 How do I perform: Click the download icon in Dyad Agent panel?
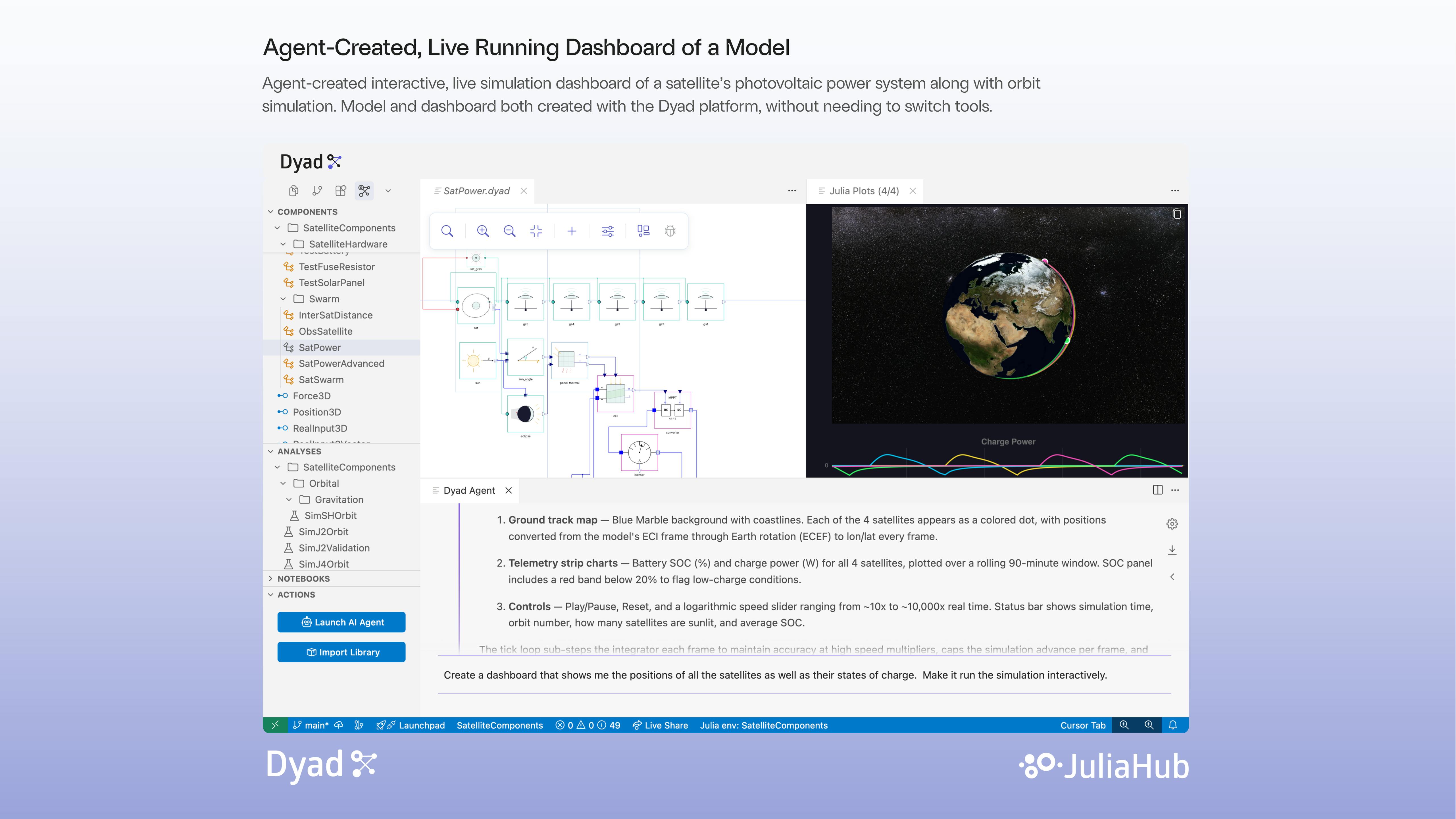click(1172, 550)
